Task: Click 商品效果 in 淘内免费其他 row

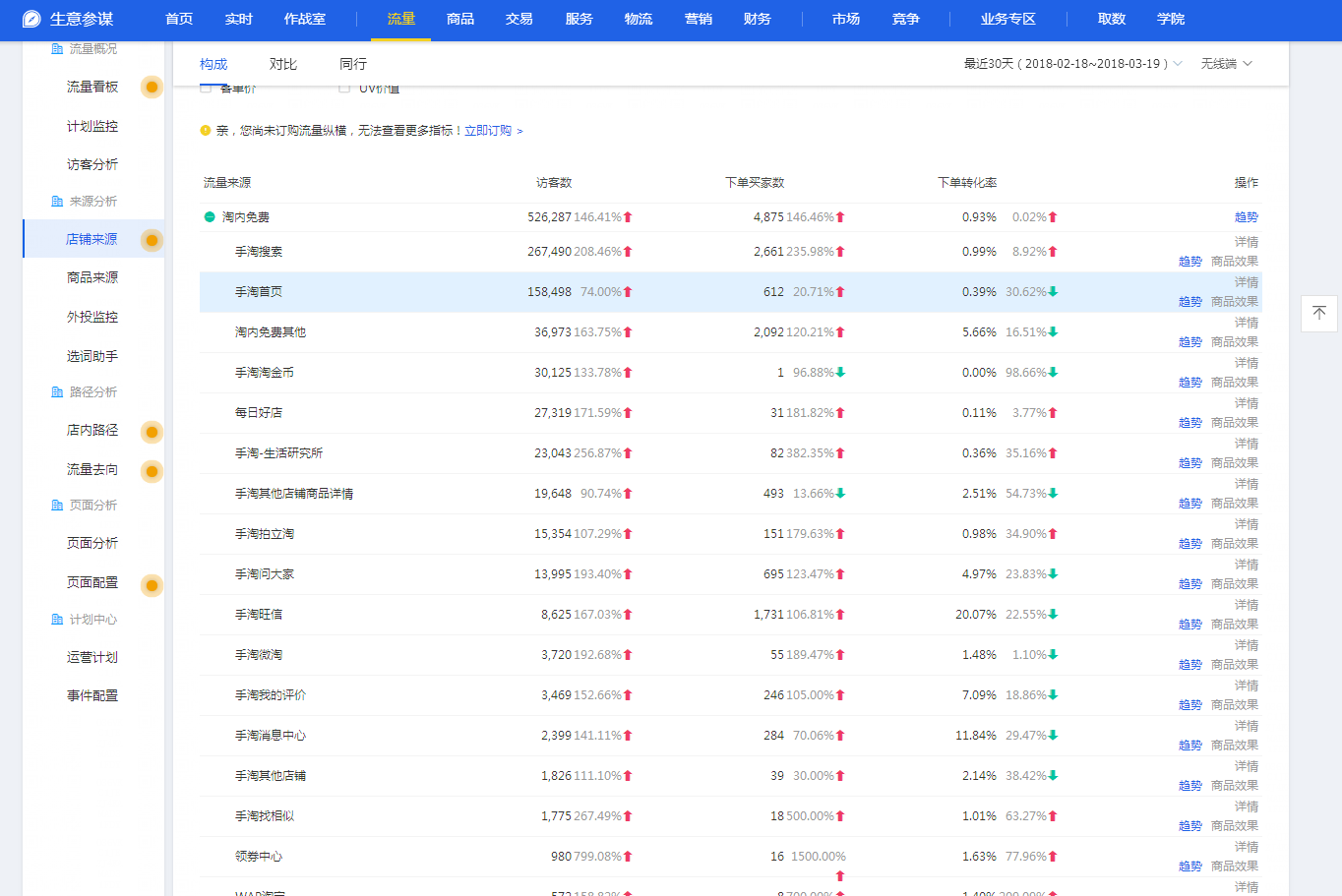Action: click(1235, 341)
